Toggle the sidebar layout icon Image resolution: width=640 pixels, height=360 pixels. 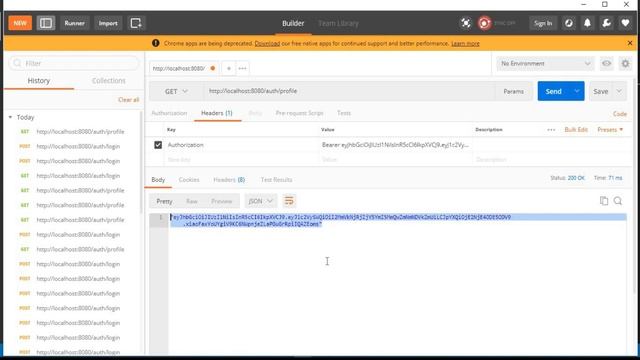point(46,23)
